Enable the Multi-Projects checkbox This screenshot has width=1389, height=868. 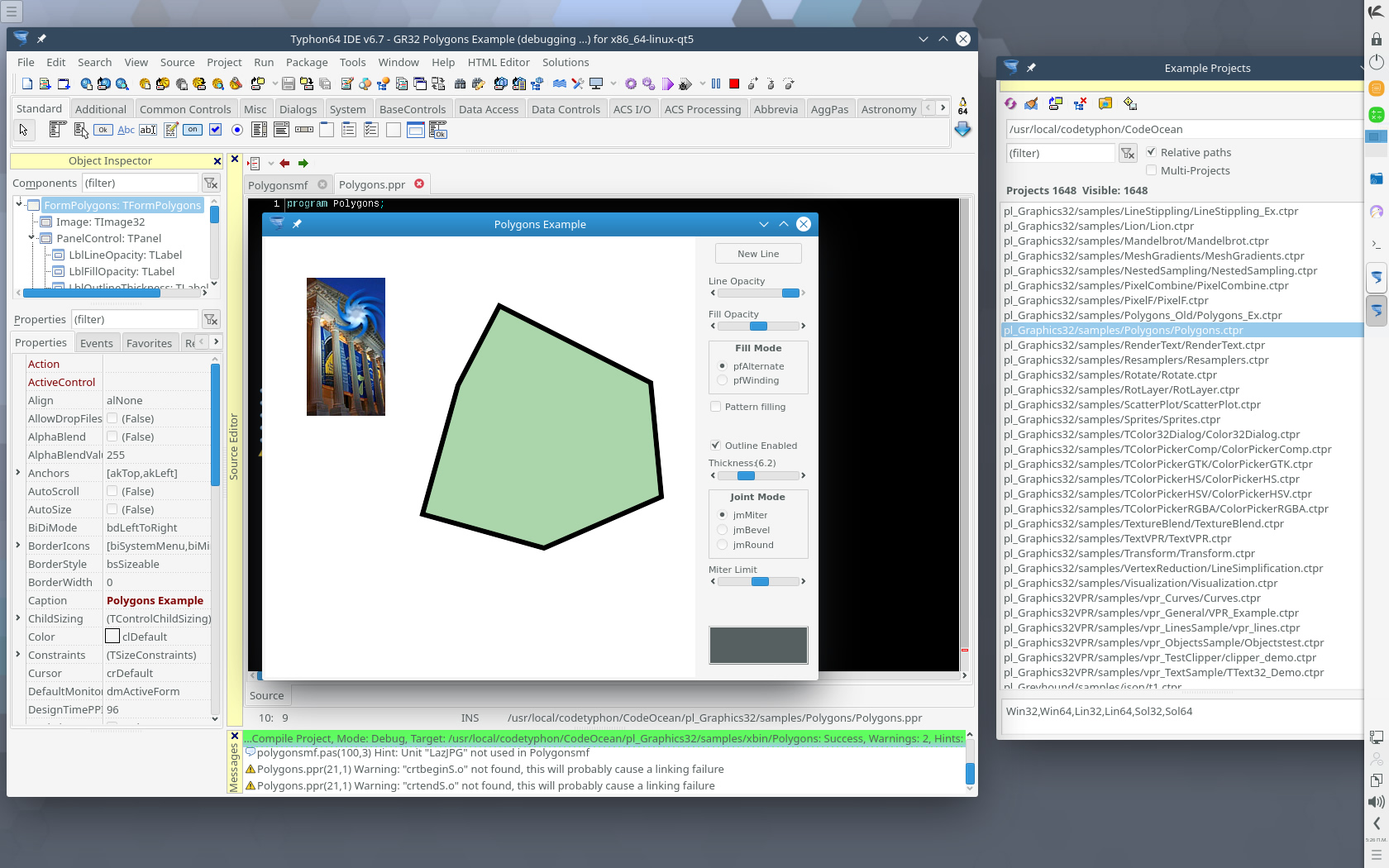[1151, 170]
